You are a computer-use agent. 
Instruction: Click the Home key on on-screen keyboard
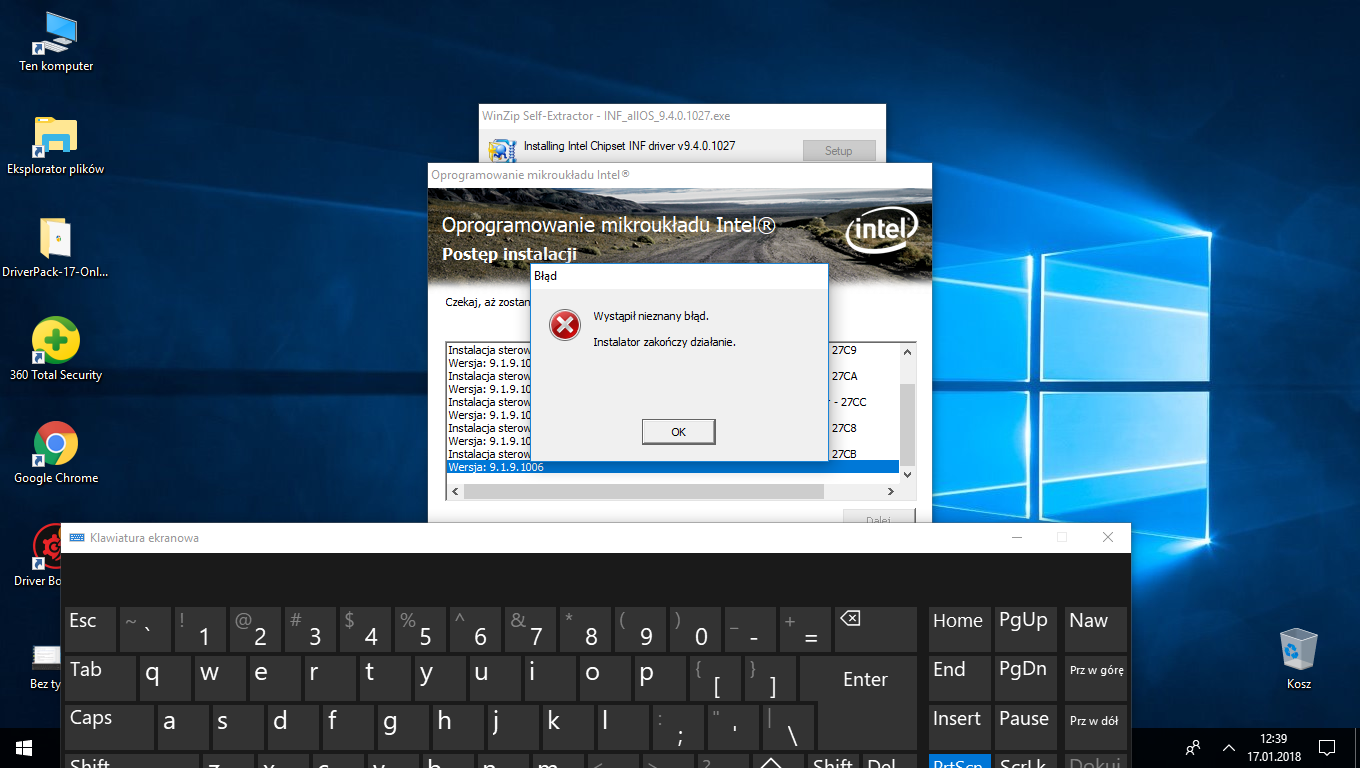coord(960,630)
